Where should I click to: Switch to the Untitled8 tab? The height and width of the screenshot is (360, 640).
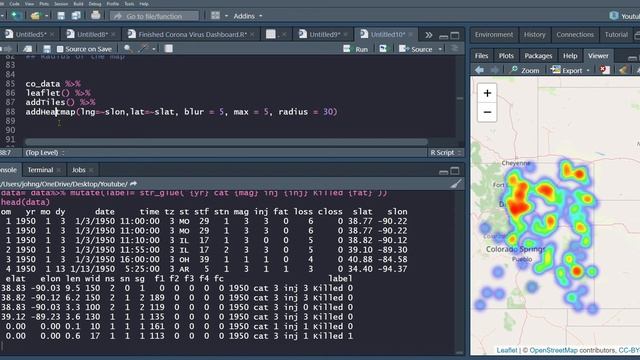click(93, 35)
